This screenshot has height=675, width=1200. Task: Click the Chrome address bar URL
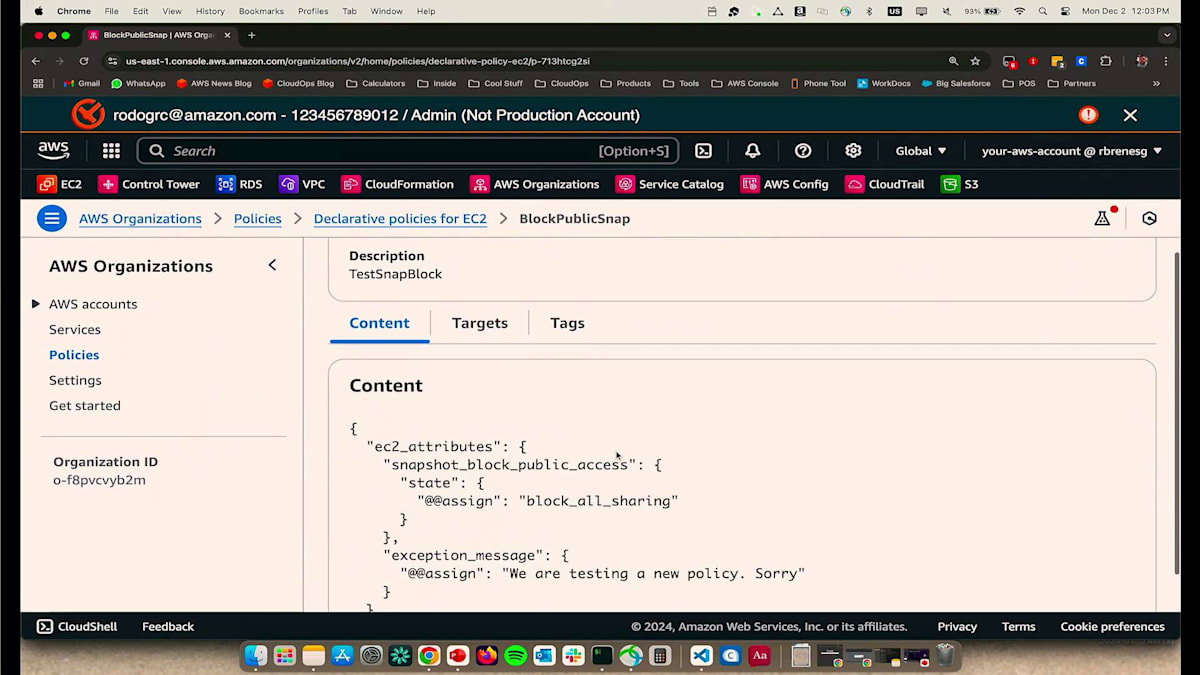[x=357, y=61]
